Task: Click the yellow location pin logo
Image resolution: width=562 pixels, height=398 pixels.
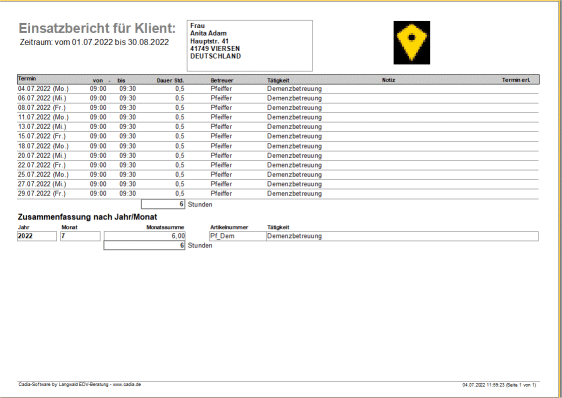Action: tap(411, 43)
